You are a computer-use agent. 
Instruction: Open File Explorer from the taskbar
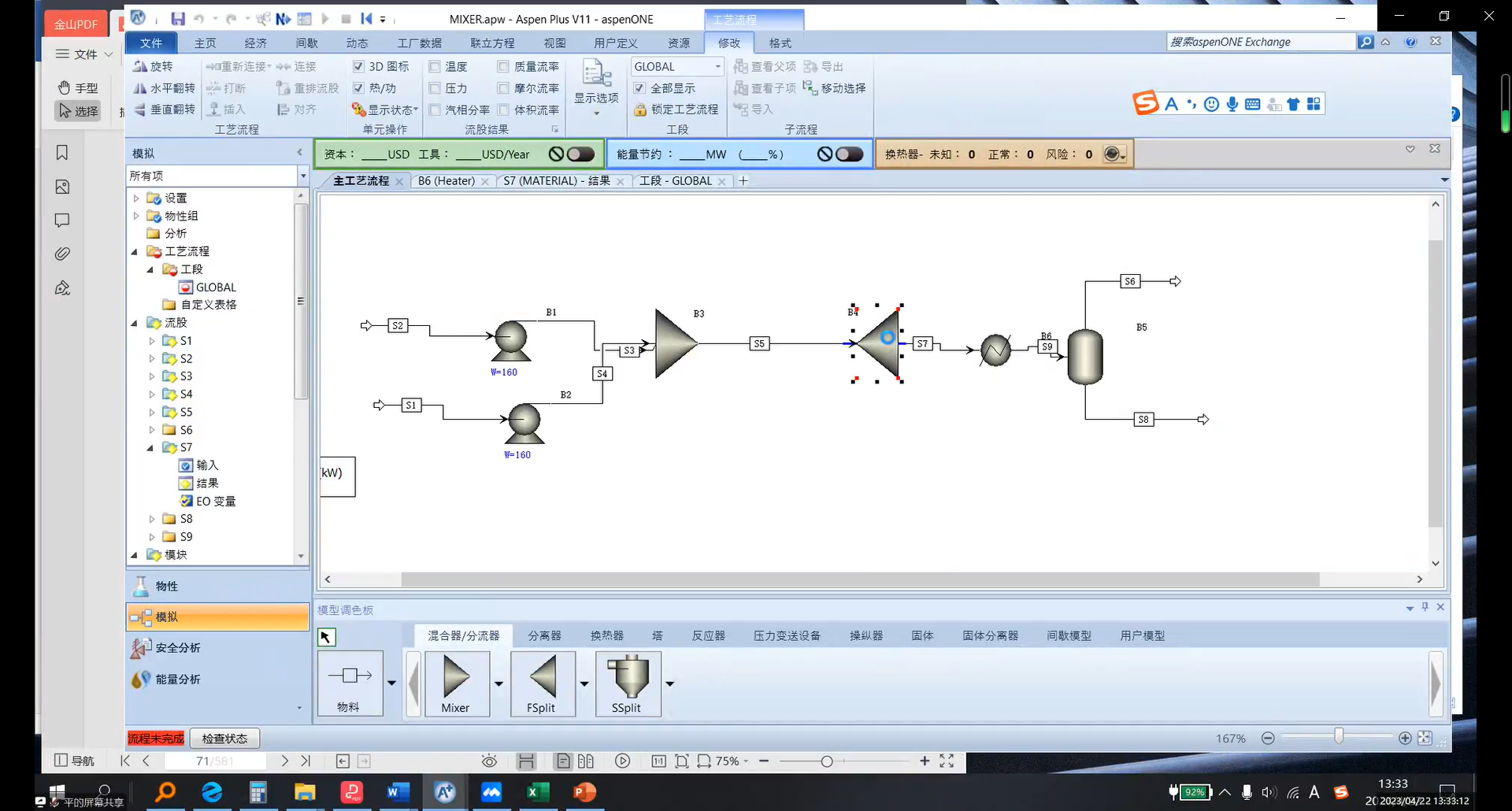coord(305,792)
